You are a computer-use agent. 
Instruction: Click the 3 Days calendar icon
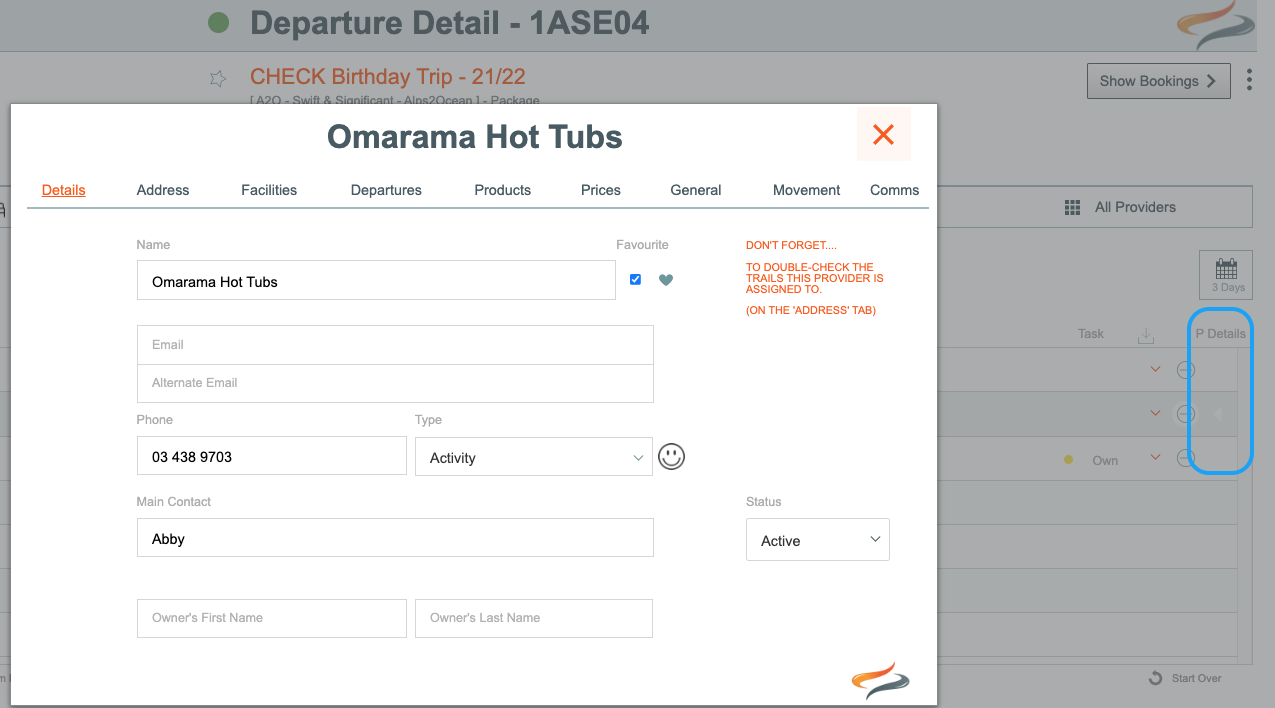point(1227,274)
